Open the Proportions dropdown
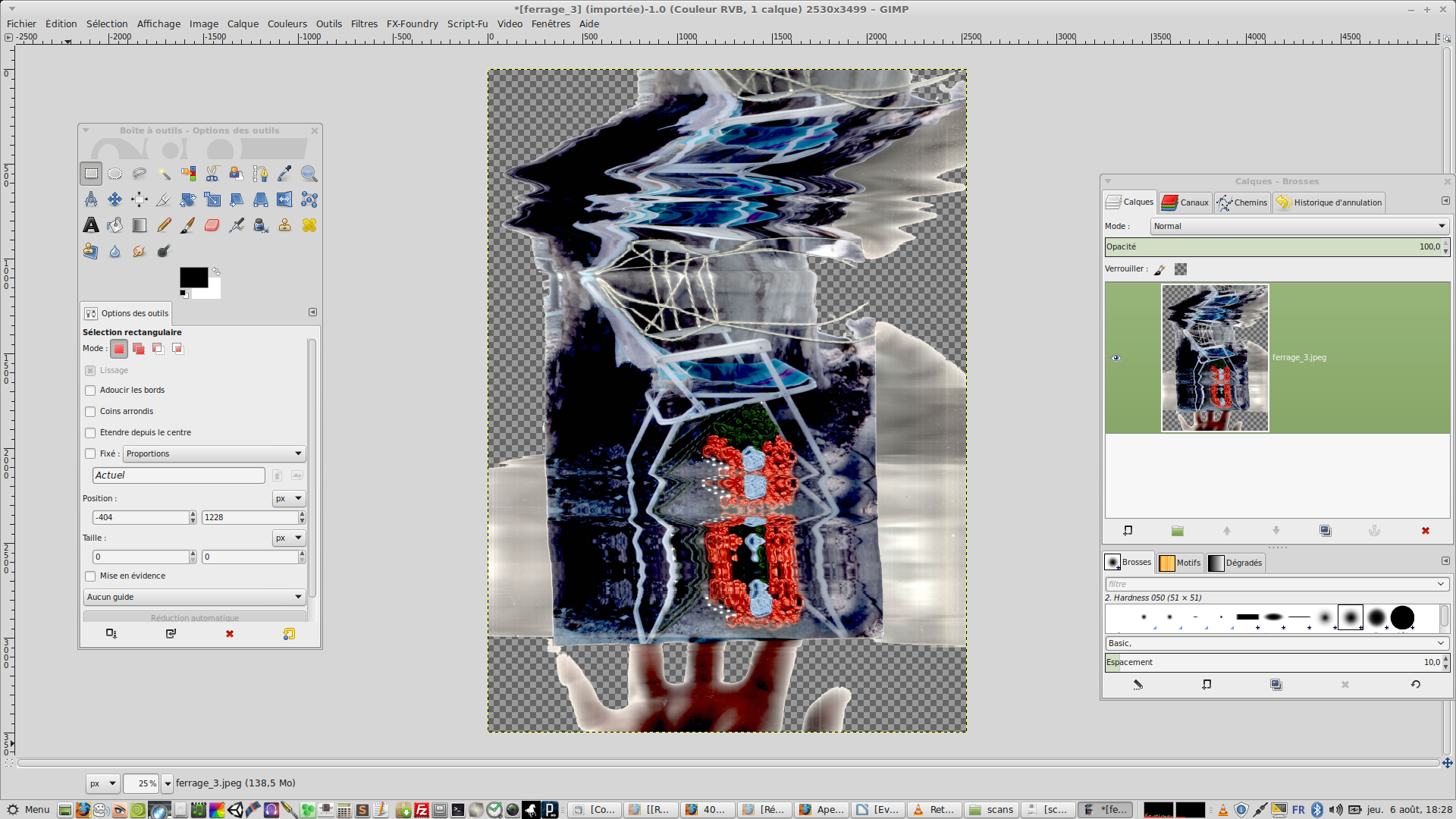Image resolution: width=1456 pixels, height=819 pixels. click(214, 453)
